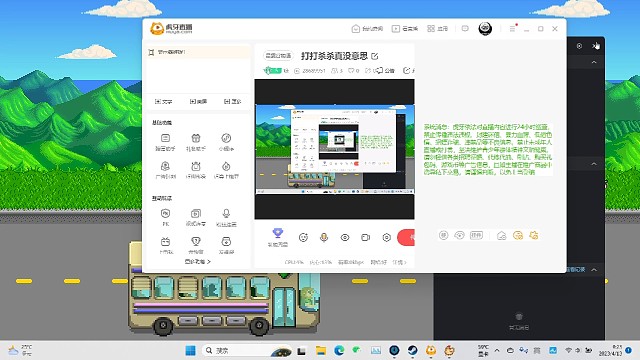Select the middle add-source tab in left panel
Viewport: 640px width, 360px height.
click(198, 101)
